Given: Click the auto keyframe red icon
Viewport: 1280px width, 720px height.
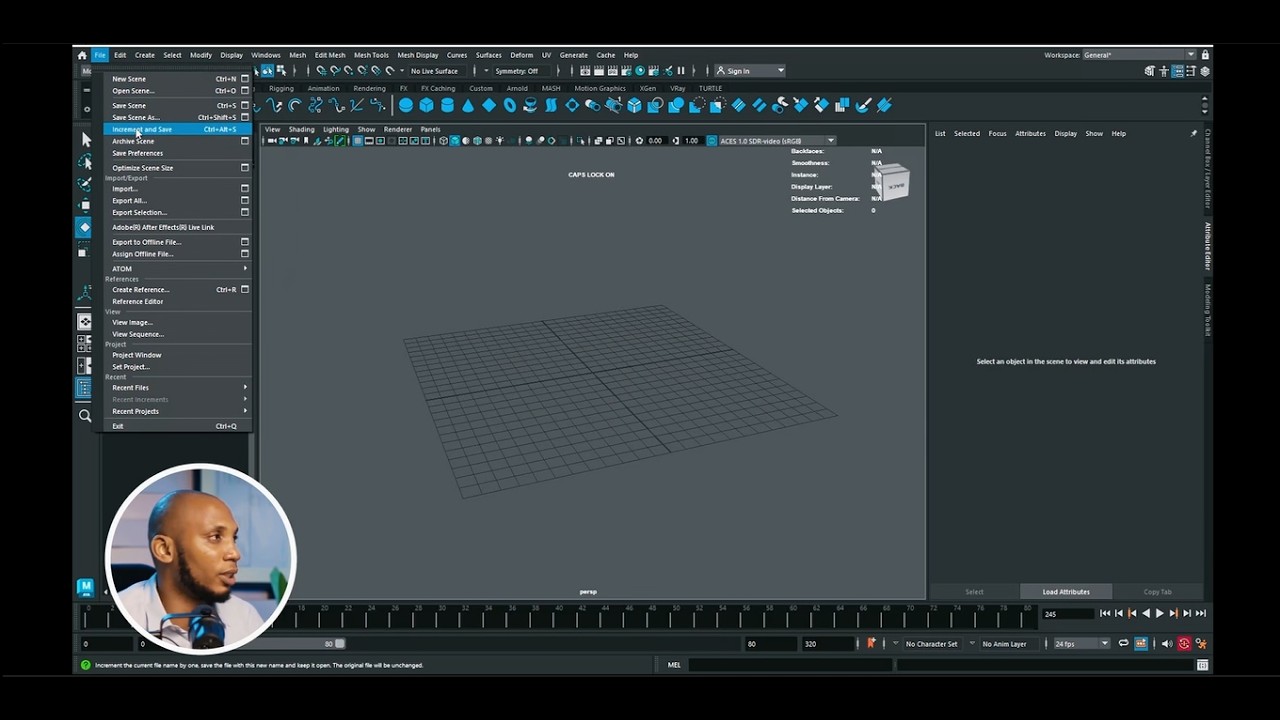Looking at the screenshot, I should coord(1184,644).
